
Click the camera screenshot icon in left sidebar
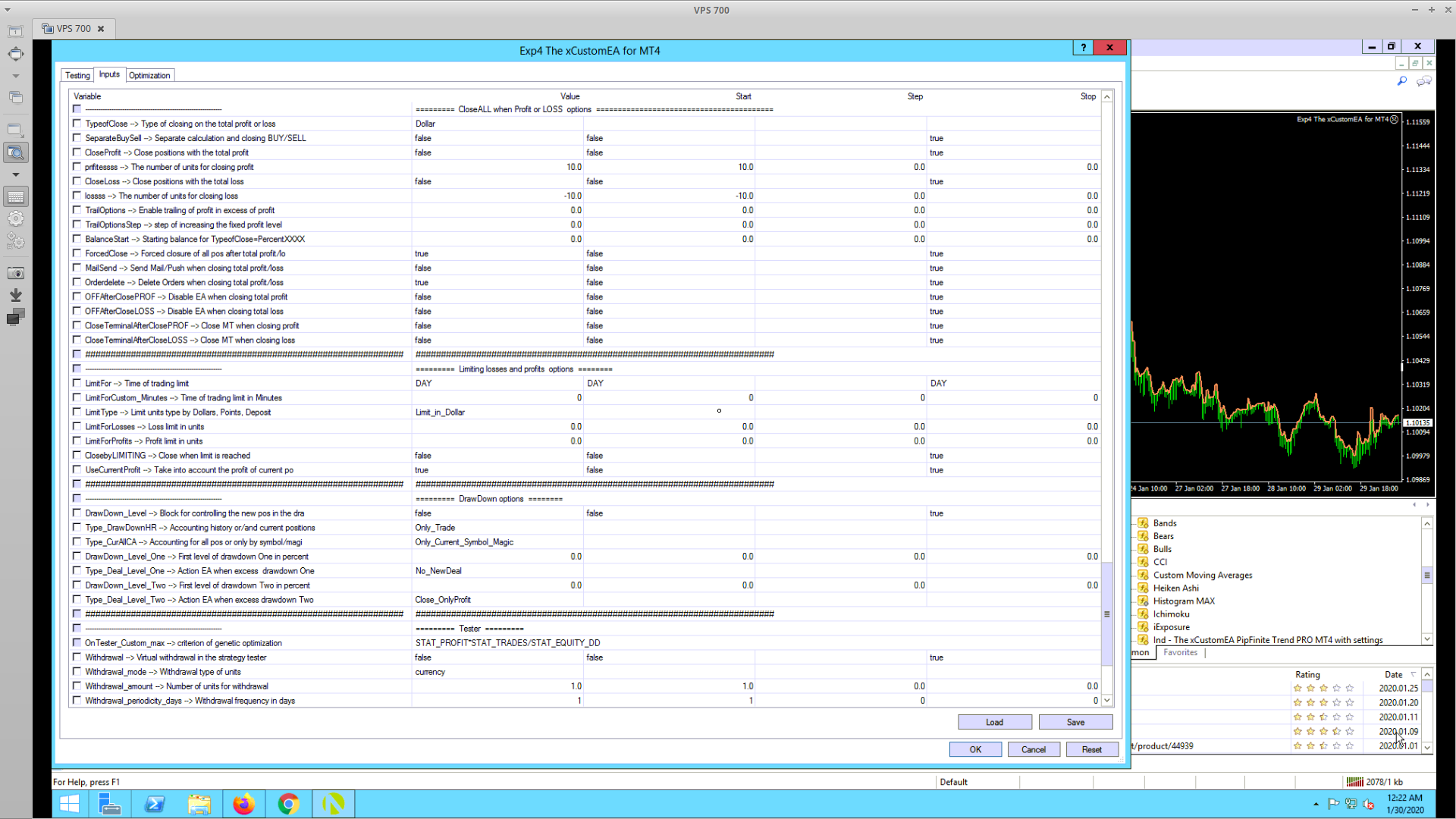coord(15,273)
